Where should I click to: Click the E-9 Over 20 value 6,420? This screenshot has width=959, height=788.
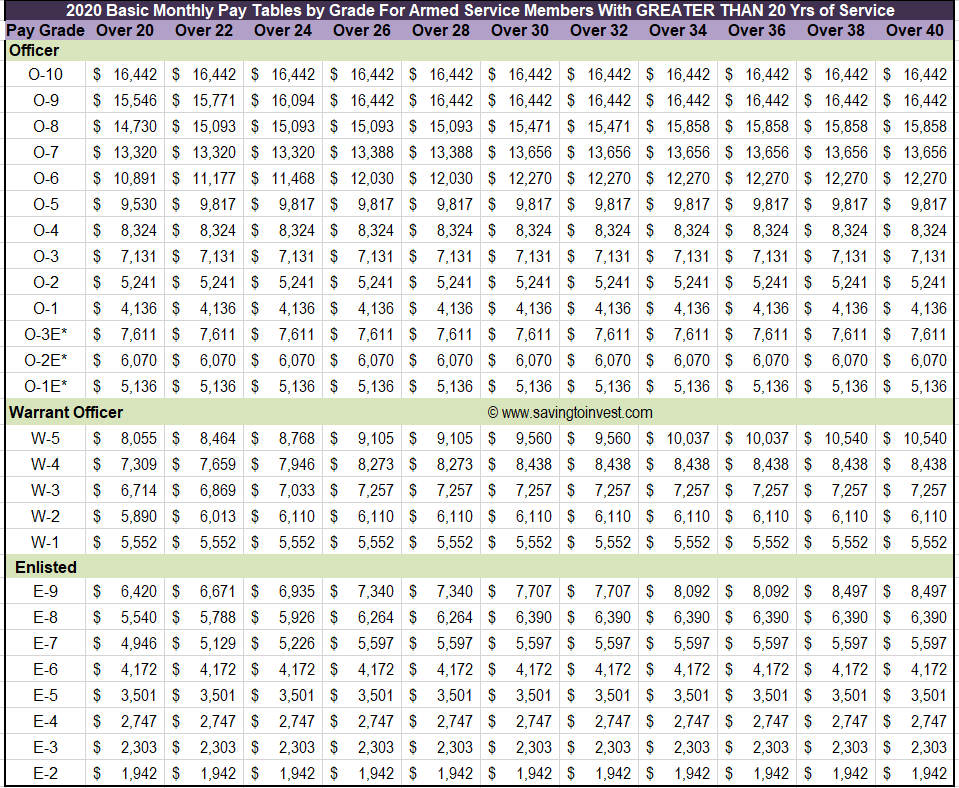139,592
